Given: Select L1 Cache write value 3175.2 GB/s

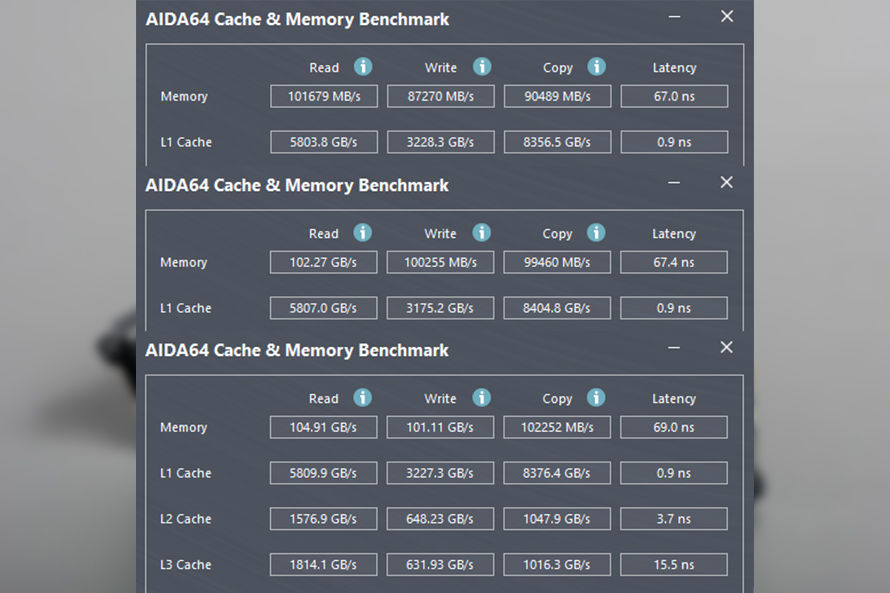Looking at the screenshot, I should 440,308.
